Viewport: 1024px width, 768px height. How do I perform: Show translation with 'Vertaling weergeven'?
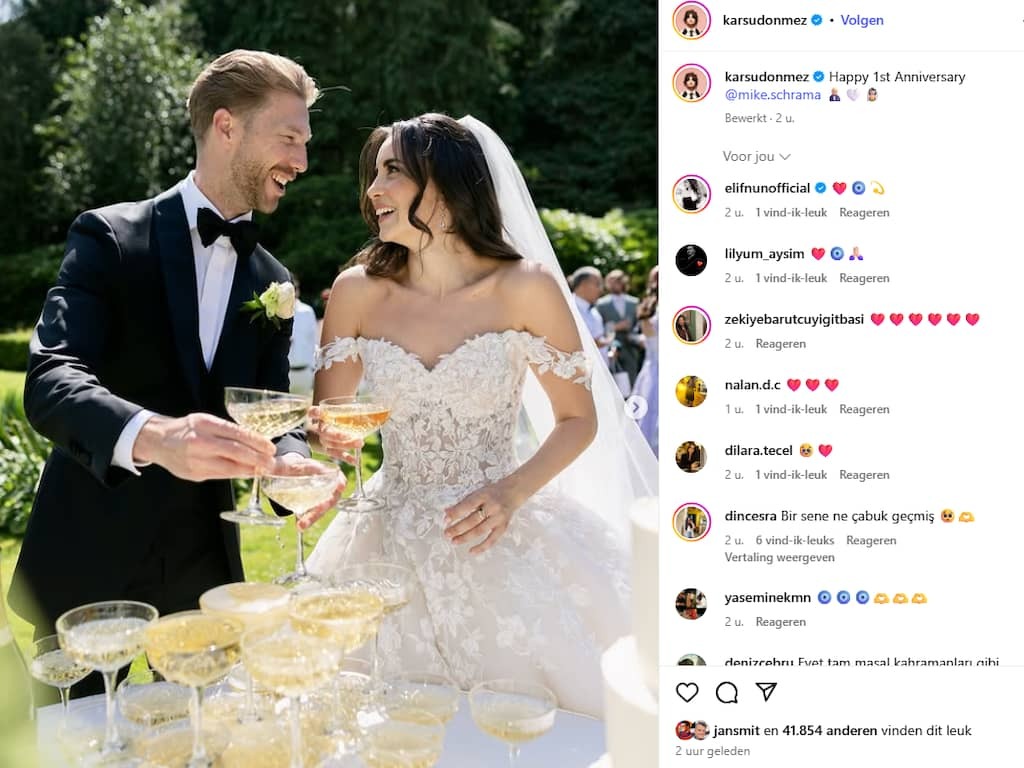(x=779, y=557)
